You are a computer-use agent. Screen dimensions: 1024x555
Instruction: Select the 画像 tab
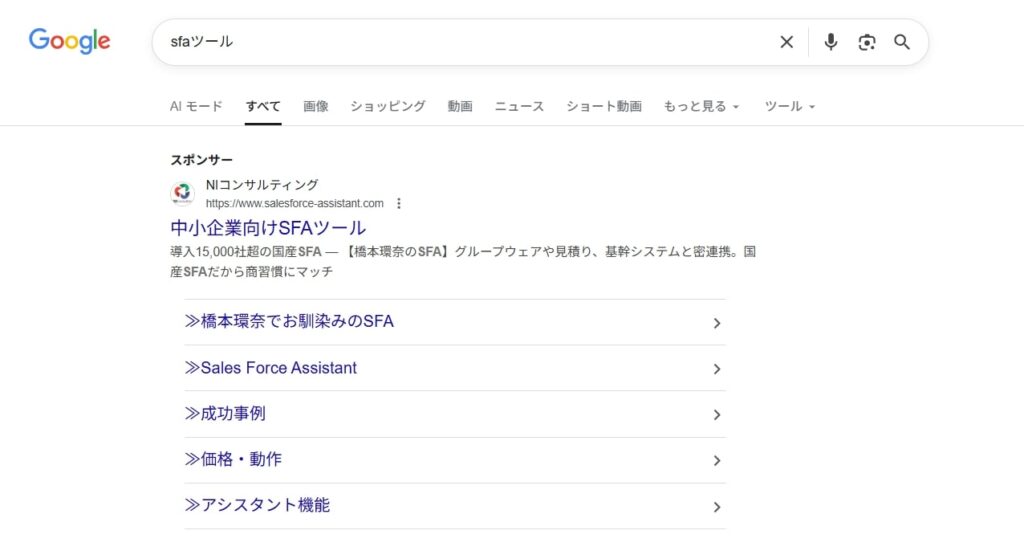click(x=316, y=106)
